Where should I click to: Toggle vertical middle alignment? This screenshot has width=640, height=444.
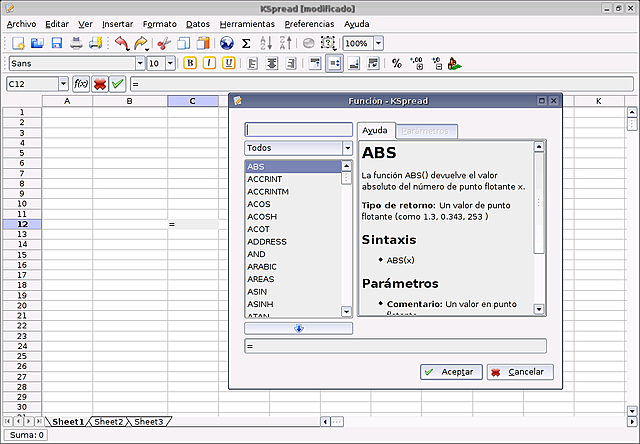(x=334, y=63)
